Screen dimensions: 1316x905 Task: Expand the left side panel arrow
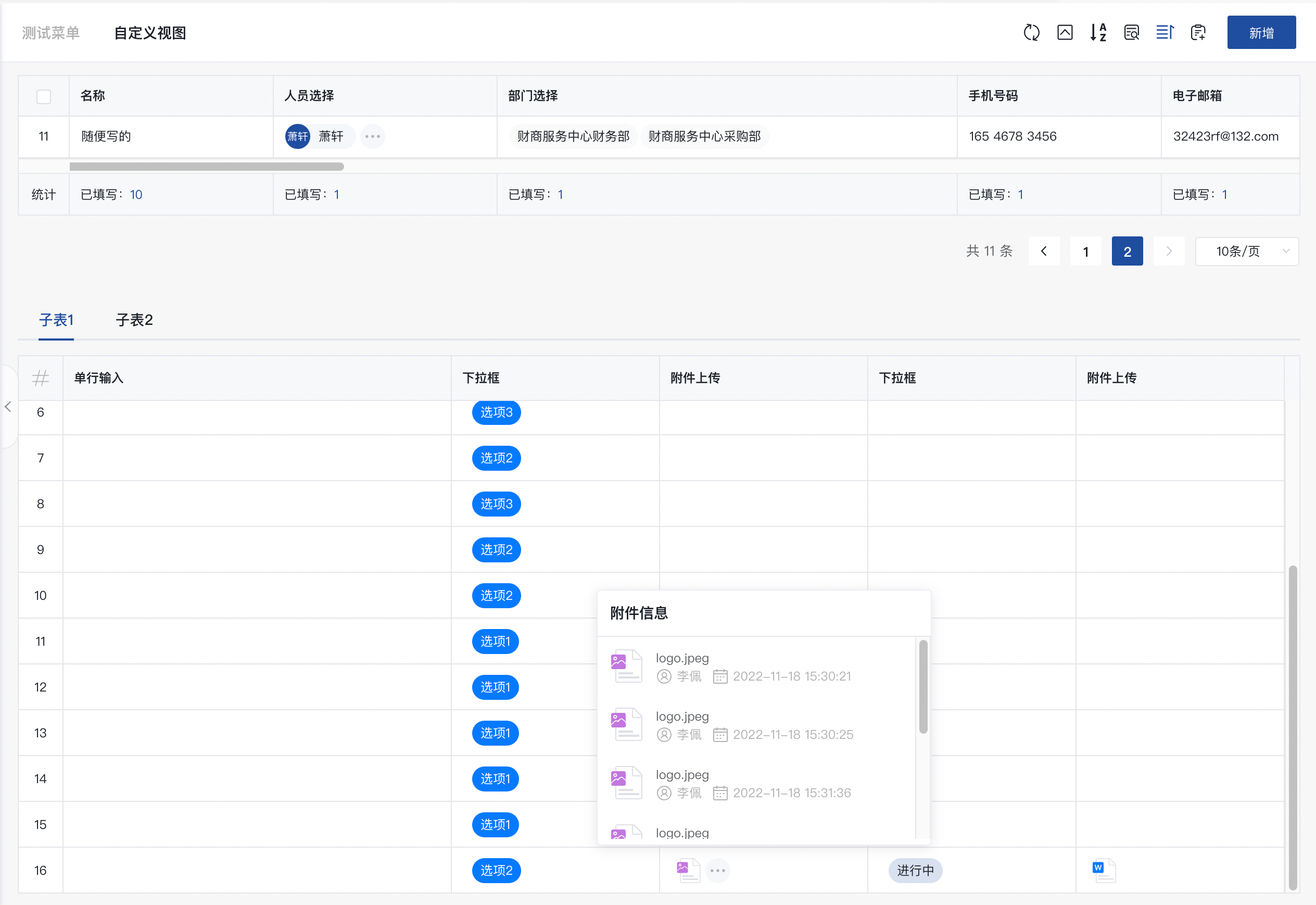pos(8,407)
